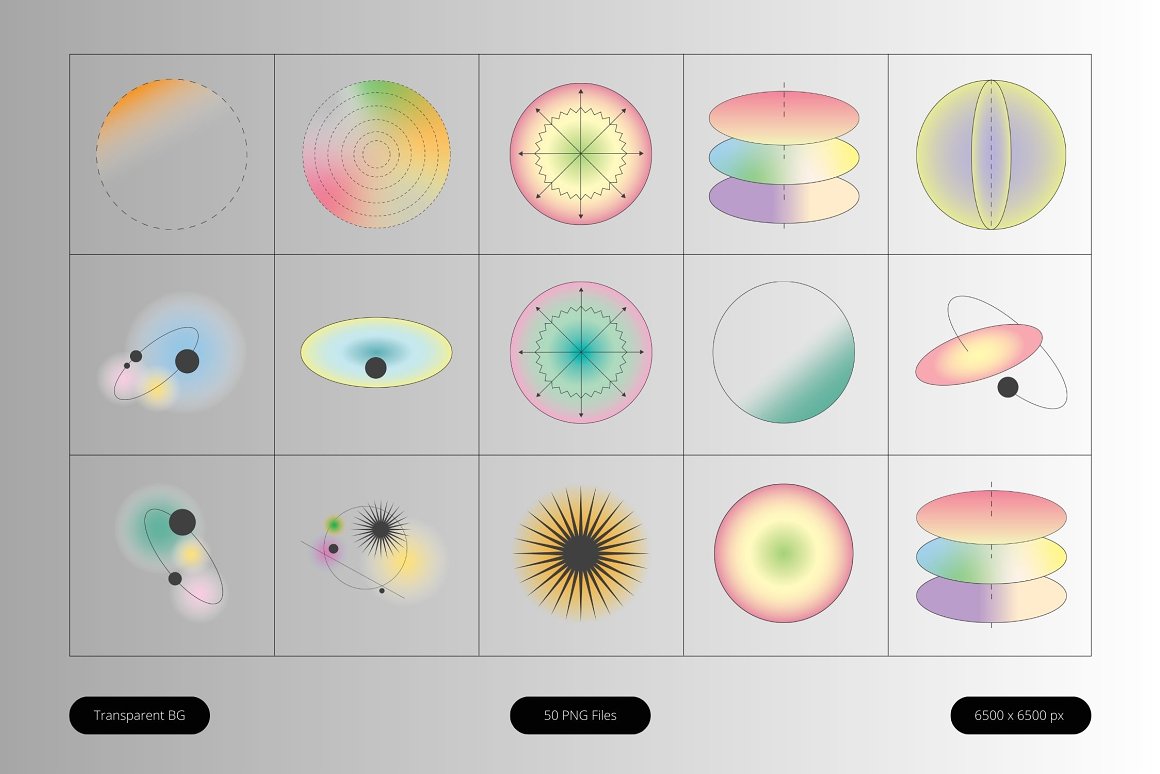Open the blue glow orbit with planets graphic
1160x774 pixels.
[171, 356]
